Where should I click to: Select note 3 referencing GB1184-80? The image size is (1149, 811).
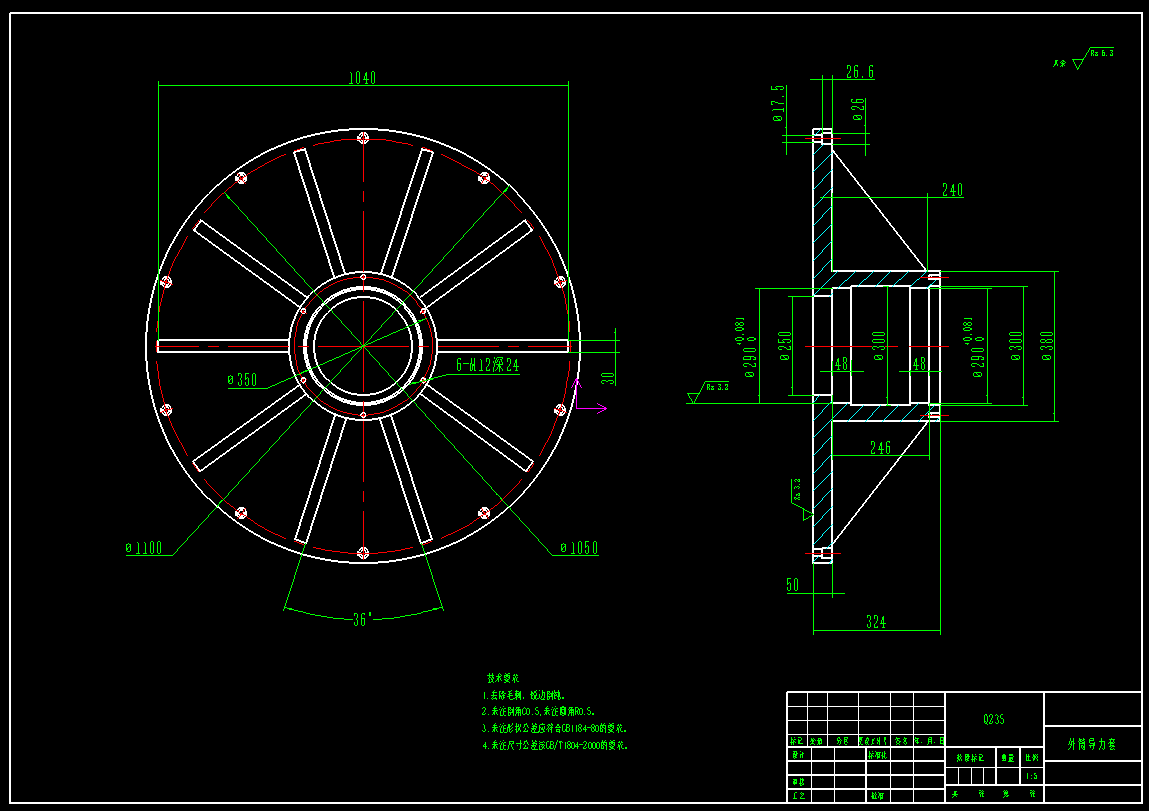[x=555, y=728]
